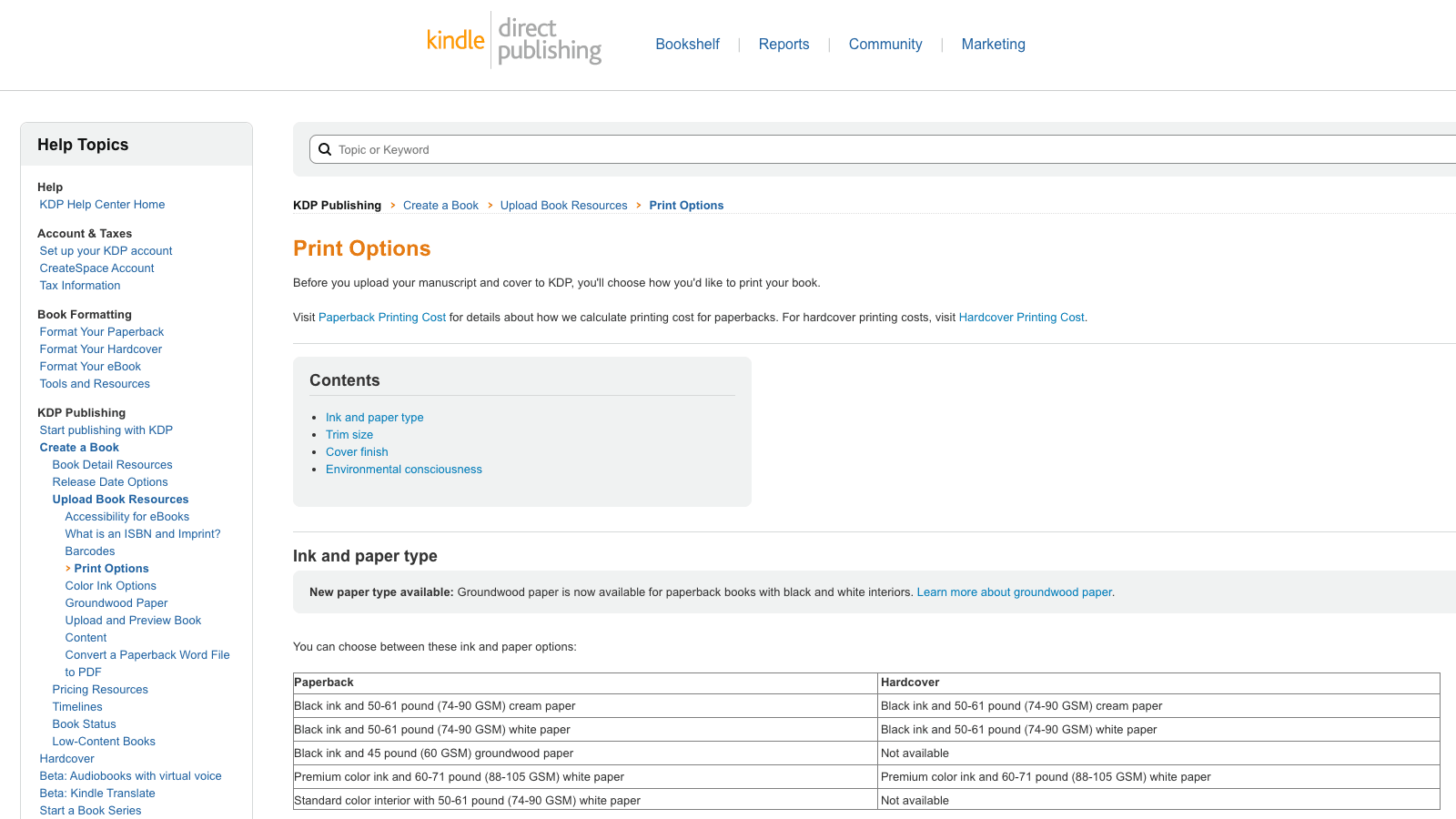
Task: Open Tools and Resources topic
Action: 95,384
